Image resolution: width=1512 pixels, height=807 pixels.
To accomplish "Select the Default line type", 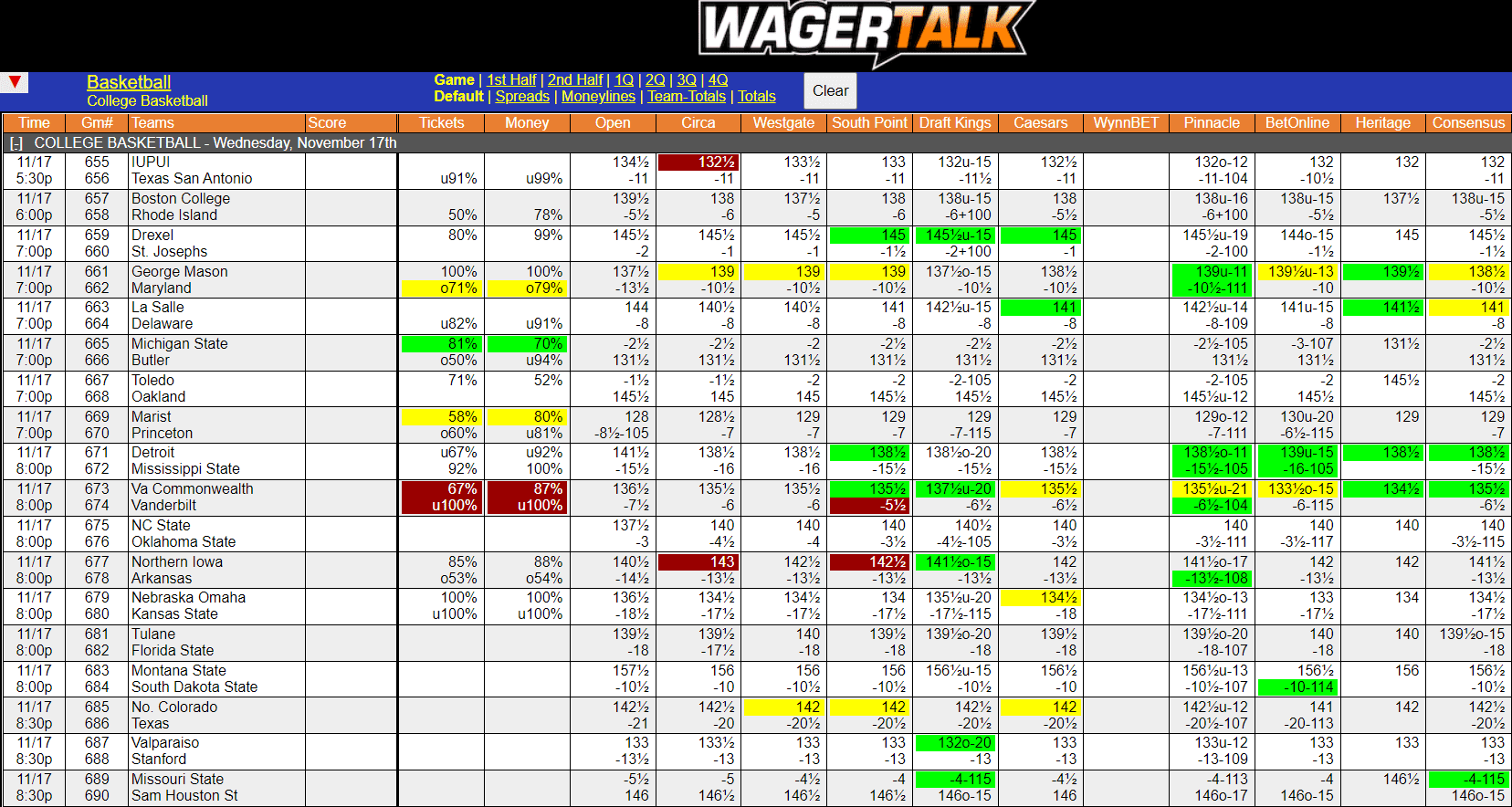I will coord(458,97).
